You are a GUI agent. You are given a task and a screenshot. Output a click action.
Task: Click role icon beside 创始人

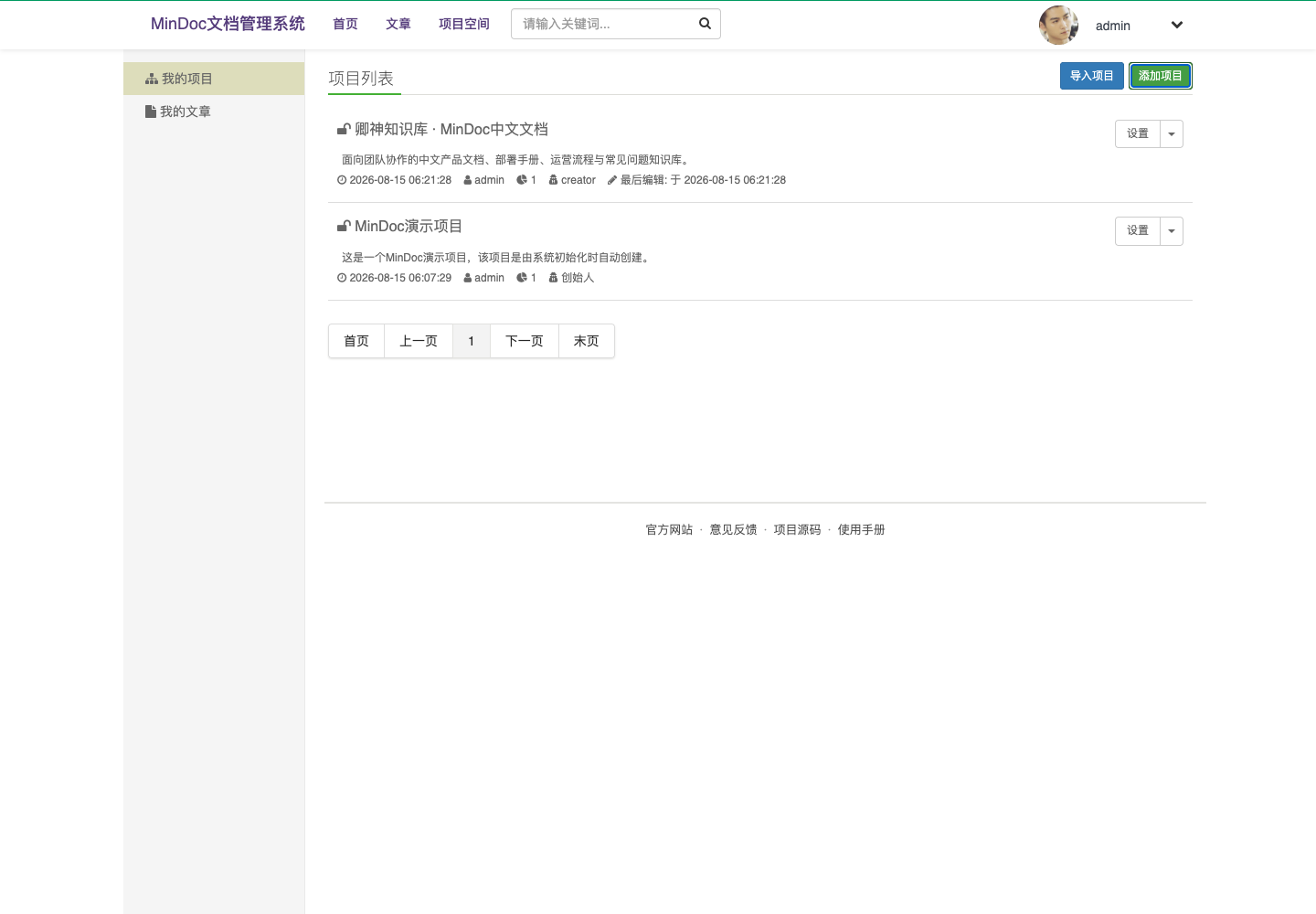coord(553,278)
